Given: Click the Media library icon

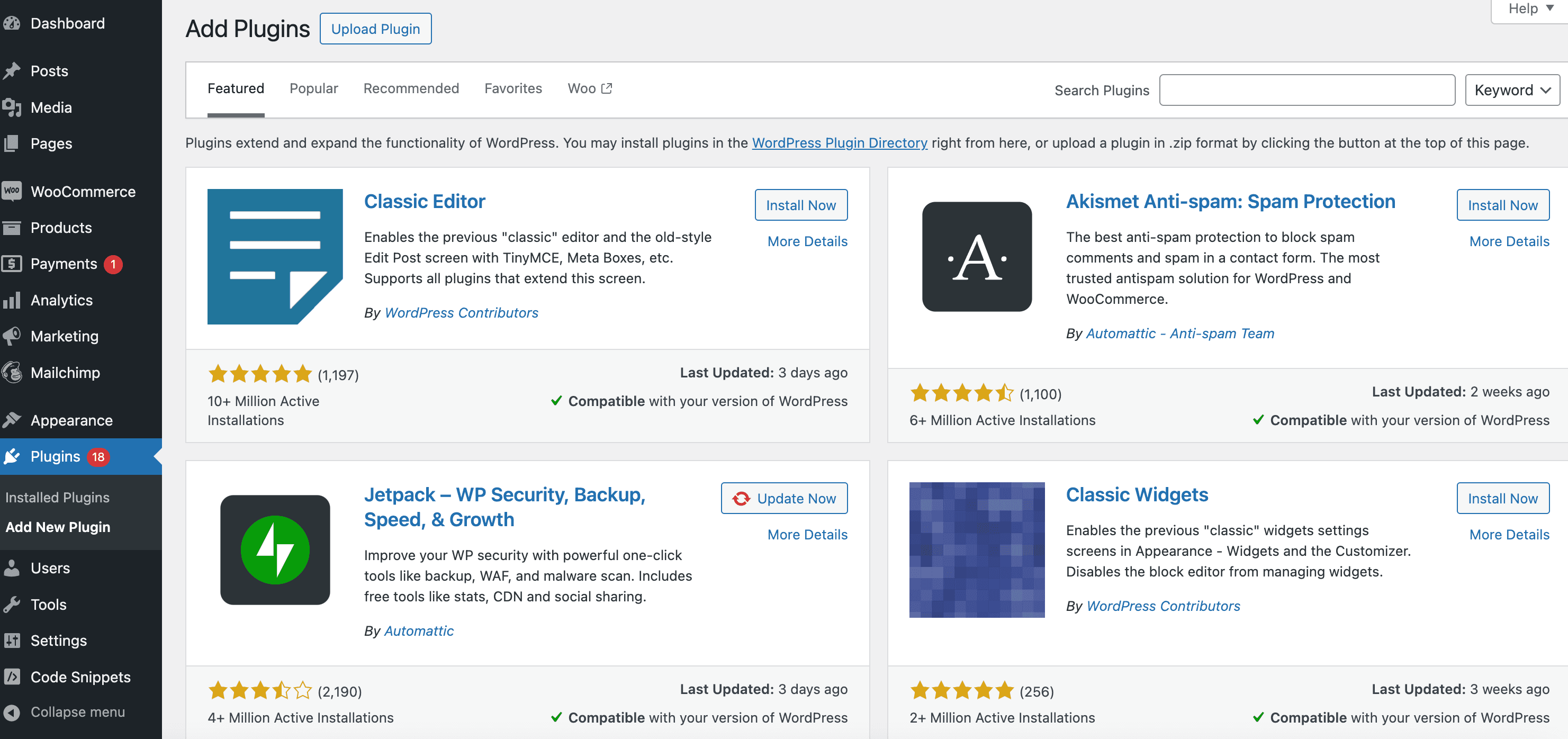Looking at the screenshot, I should (12, 107).
